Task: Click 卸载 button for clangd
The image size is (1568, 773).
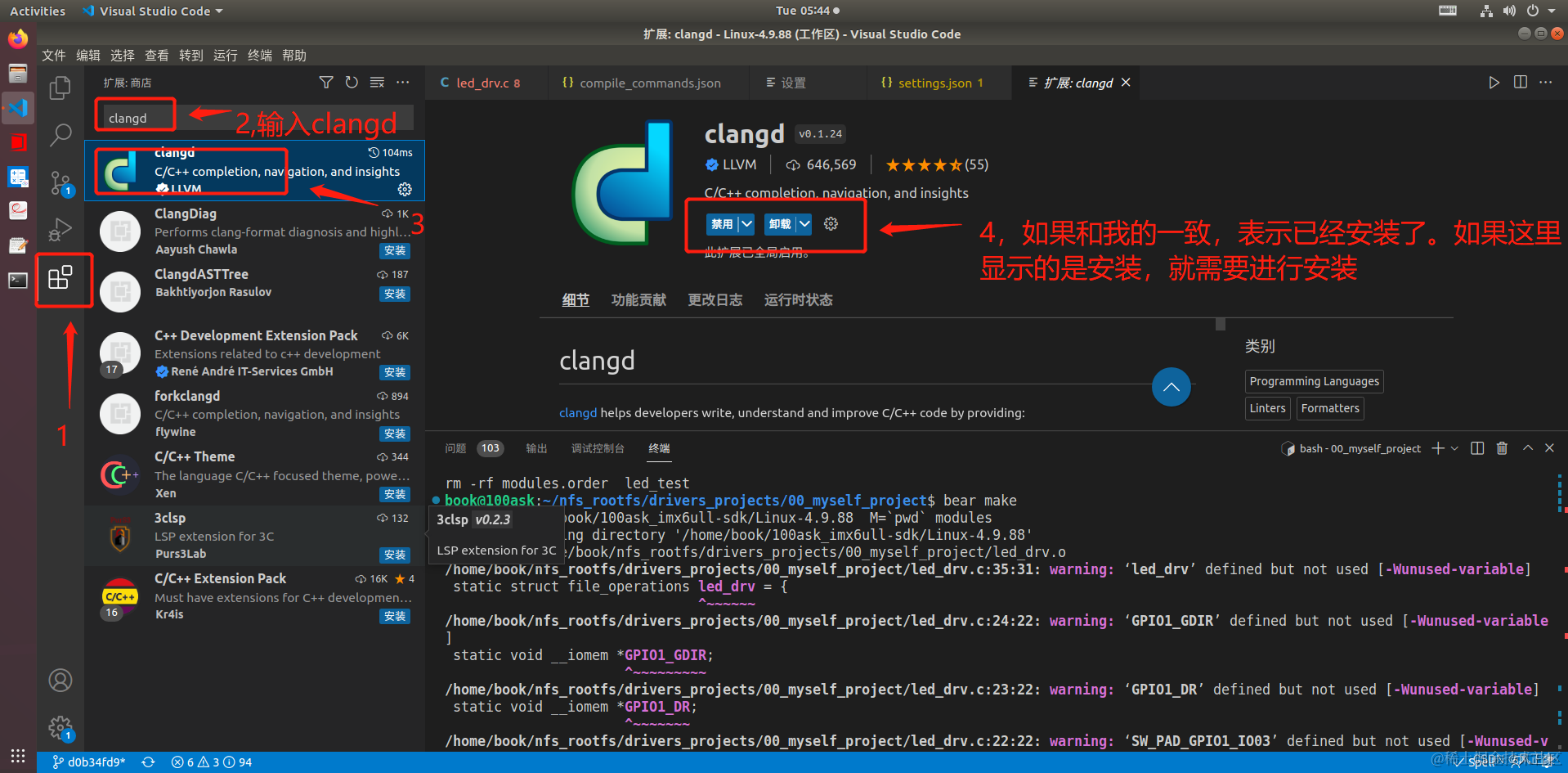Action: tap(780, 223)
